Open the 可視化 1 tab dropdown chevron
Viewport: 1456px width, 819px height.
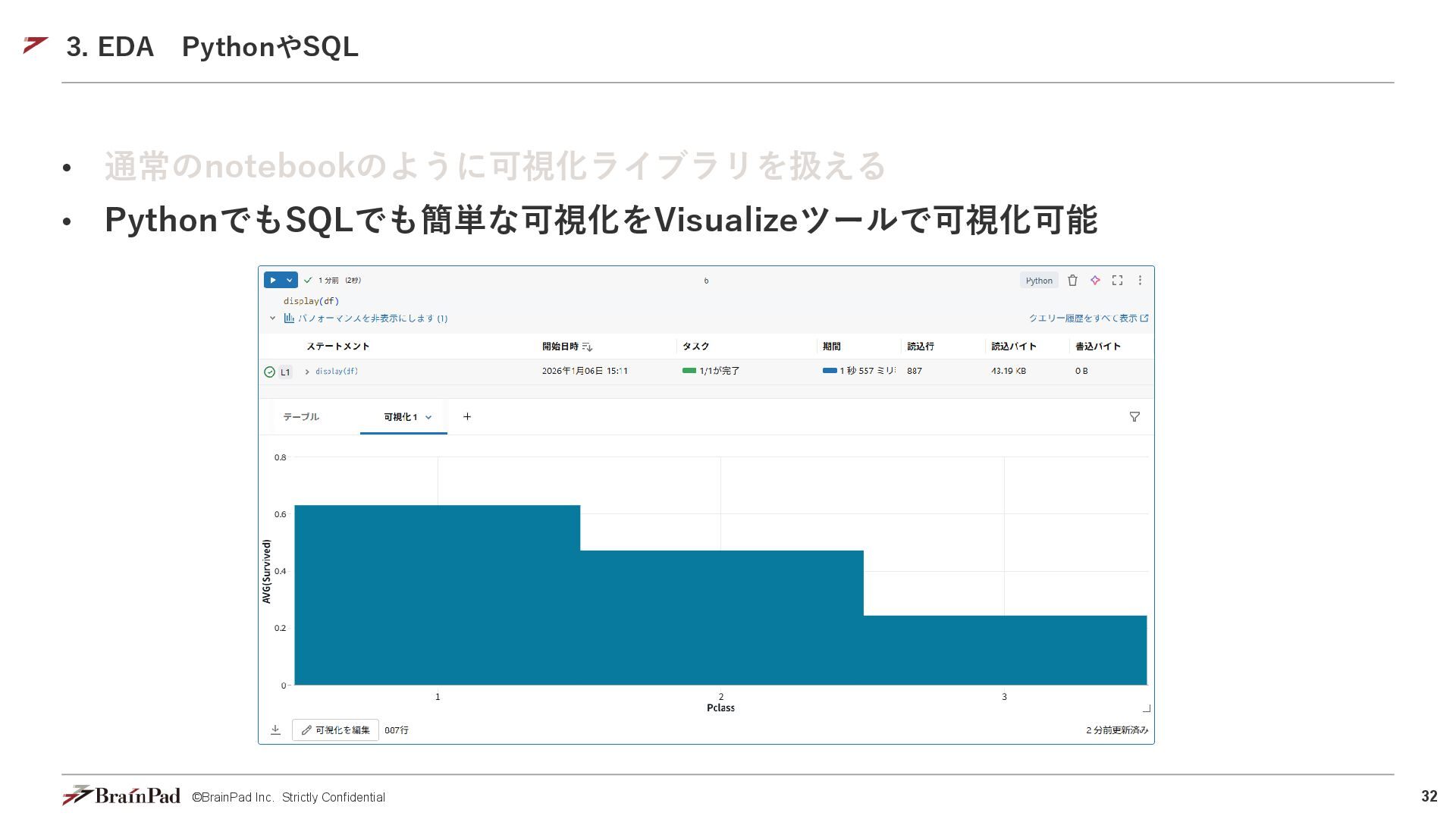pyautogui.click(x=428, y=417)
